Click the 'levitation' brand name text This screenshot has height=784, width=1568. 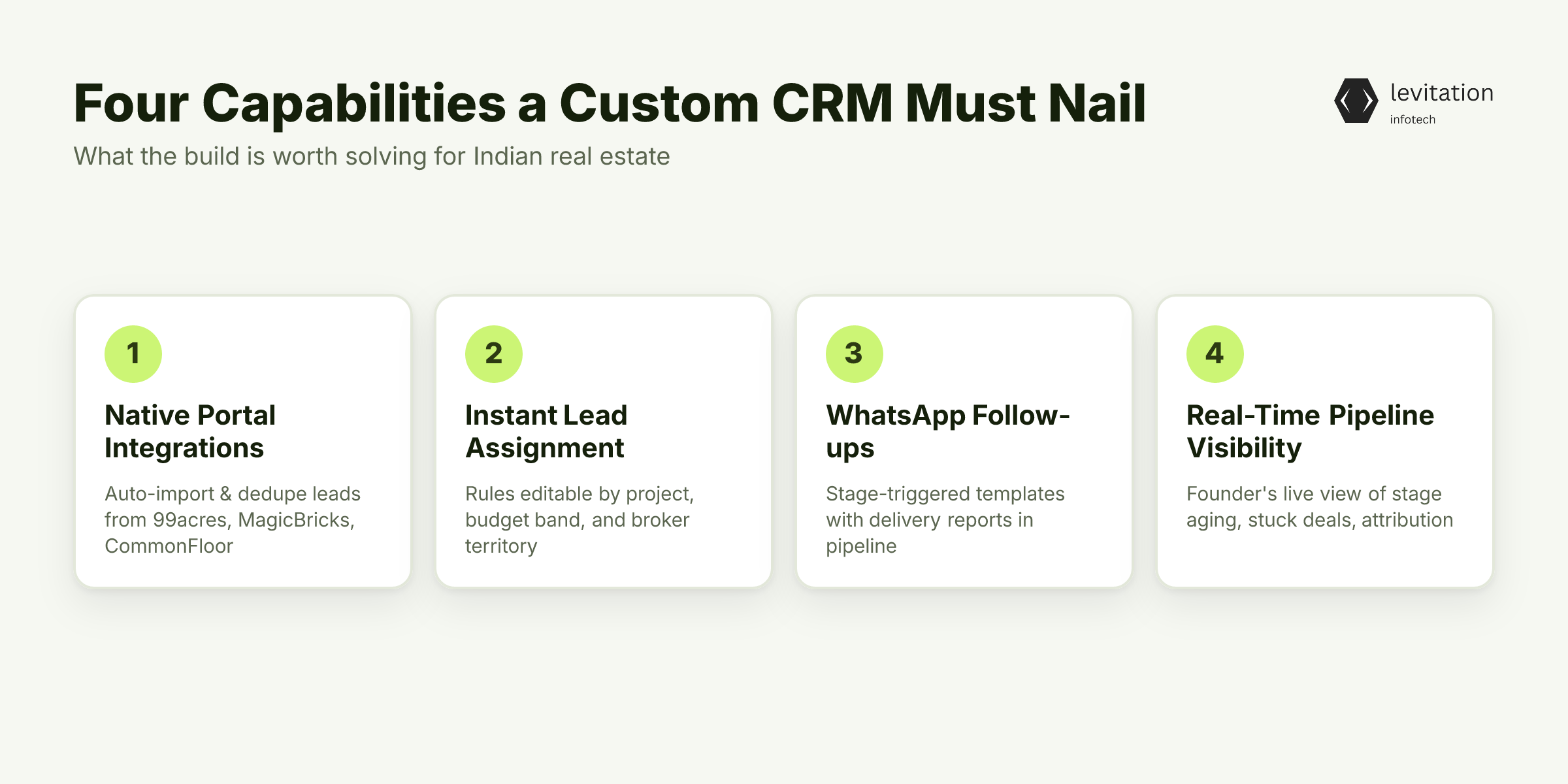pyautogui.click(x=1442, y=93)
